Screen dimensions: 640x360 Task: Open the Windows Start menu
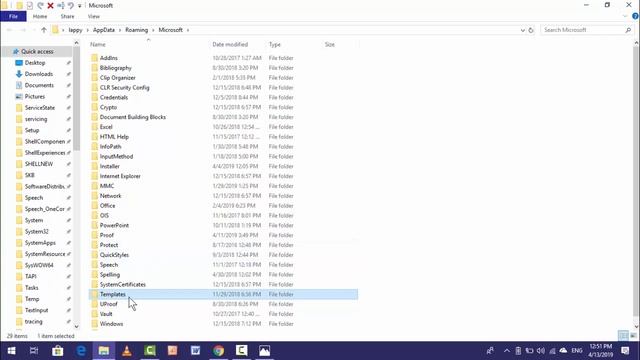[11, 351]
